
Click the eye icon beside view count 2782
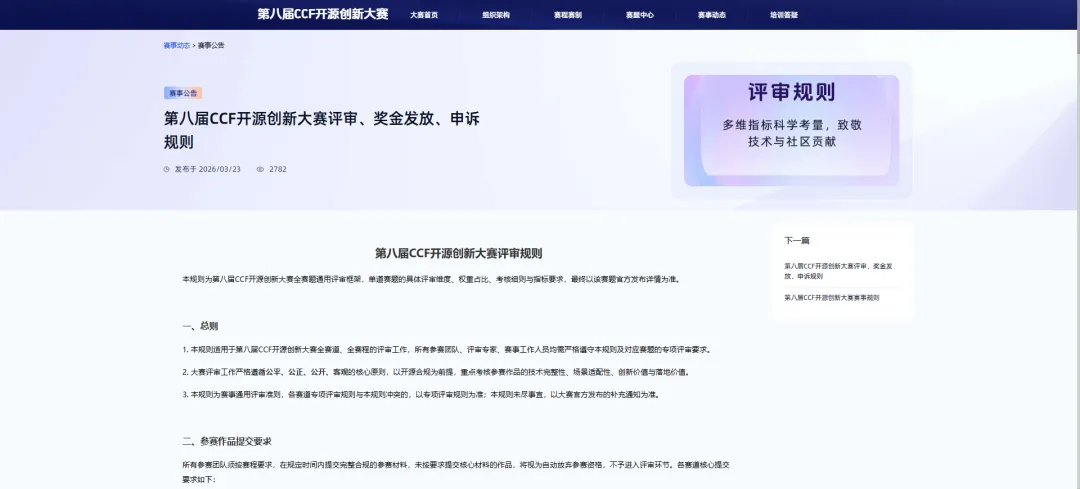tap(260, 169)
